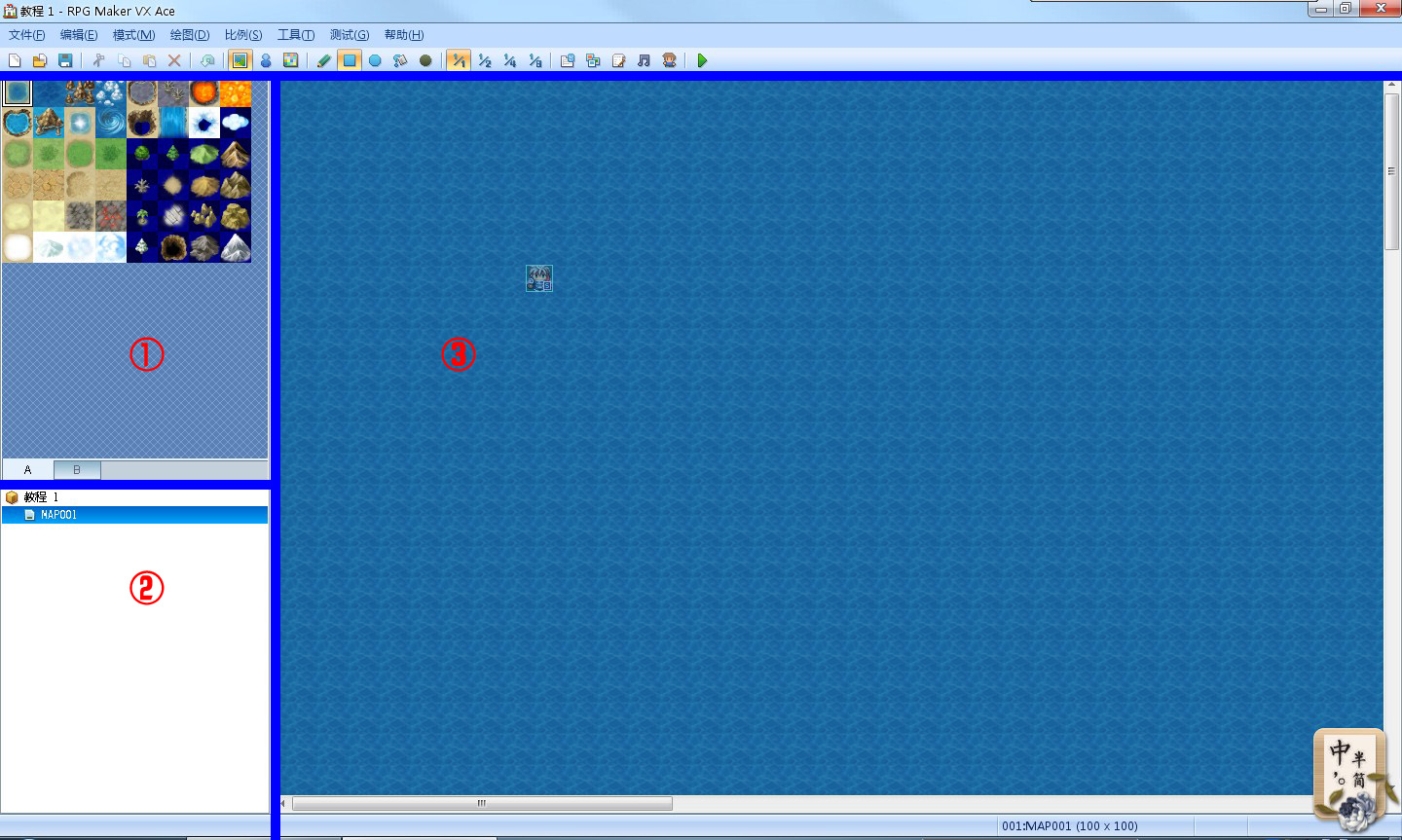Image resolution: width=1402 pixels, height=840 pixels.
Task: Click the red X Delete icon
Action: point(174,60)
